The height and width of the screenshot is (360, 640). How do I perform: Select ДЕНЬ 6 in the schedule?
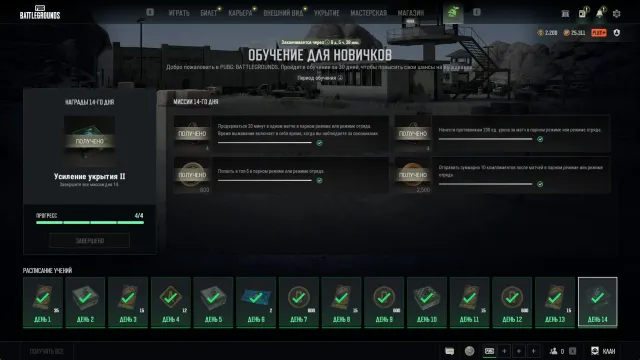[x=256, y=302]
